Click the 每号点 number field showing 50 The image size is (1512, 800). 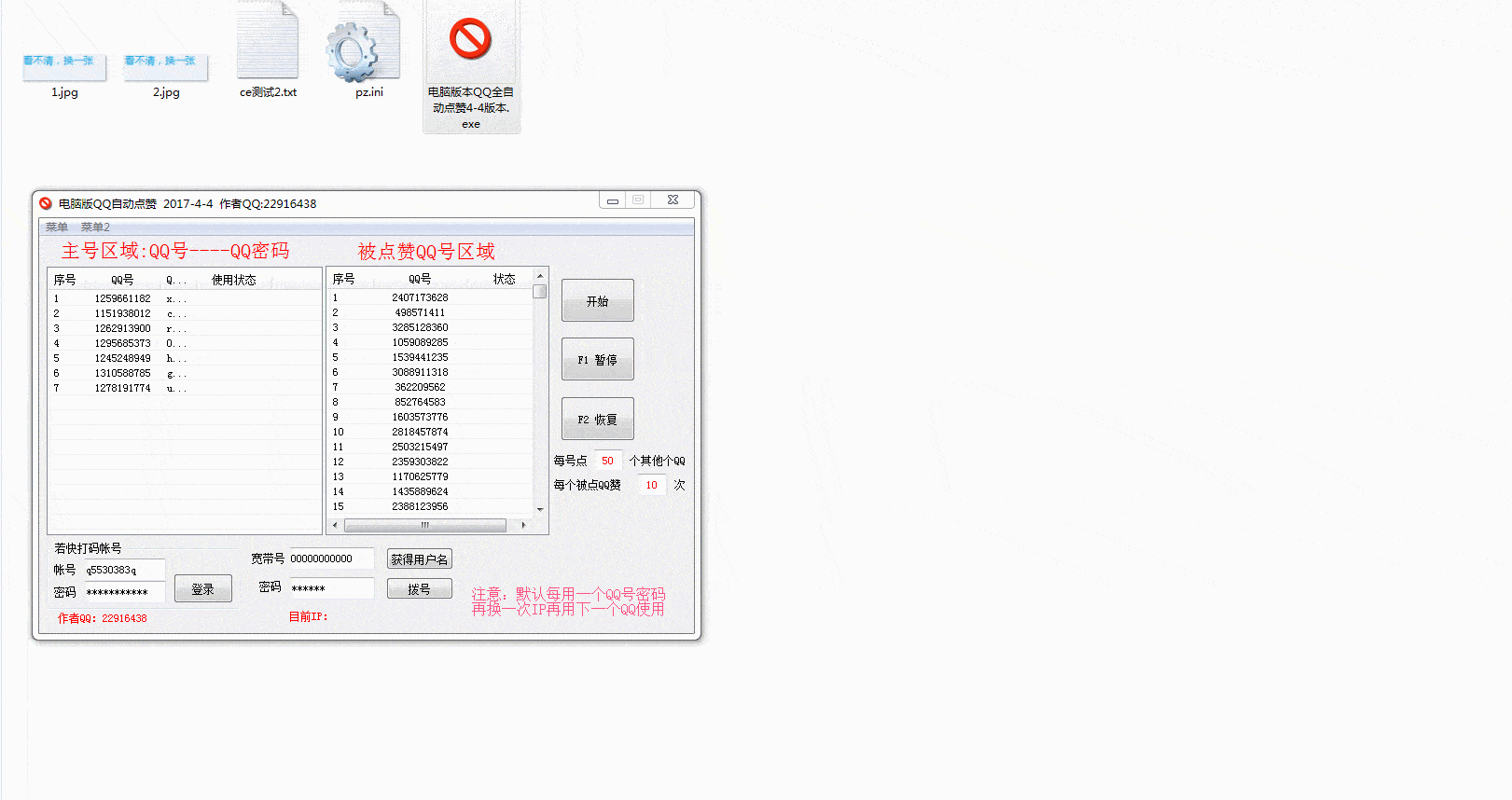(607, 461)
